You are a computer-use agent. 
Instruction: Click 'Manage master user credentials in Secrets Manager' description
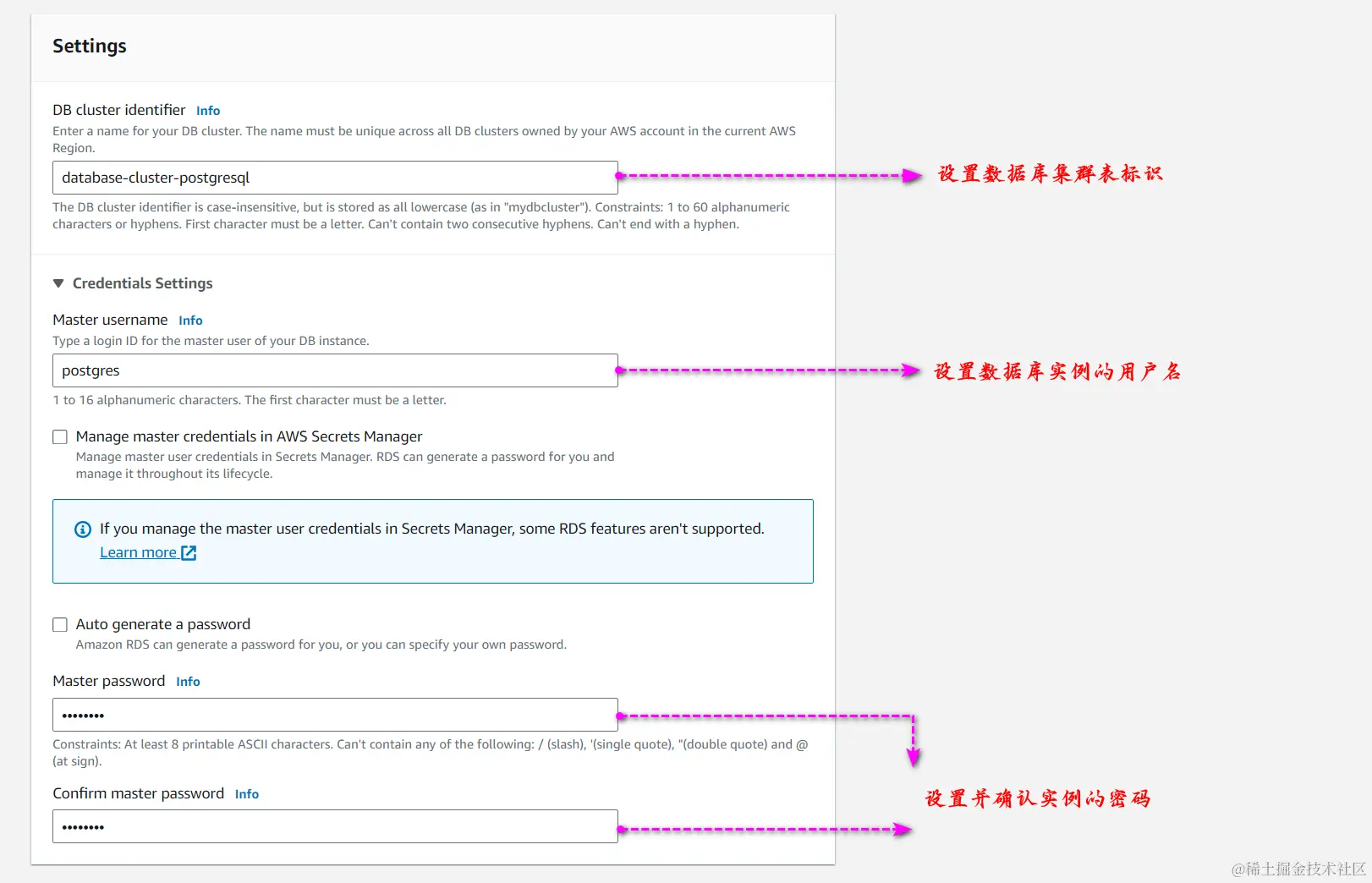point(345,465)
